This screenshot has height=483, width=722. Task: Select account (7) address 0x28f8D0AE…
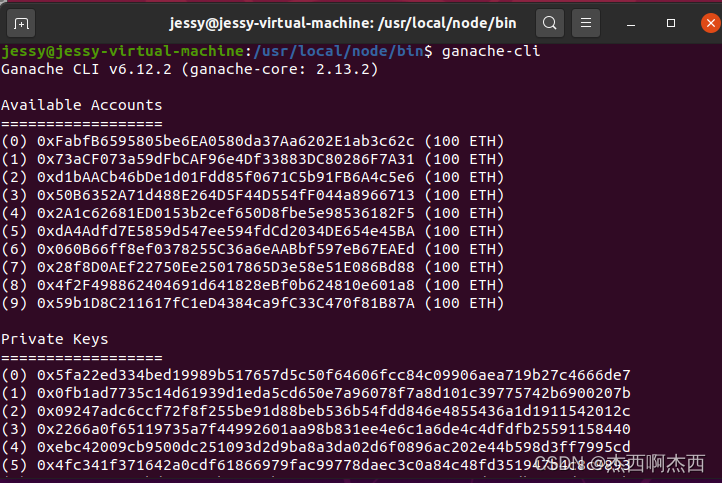click(226, 267)
